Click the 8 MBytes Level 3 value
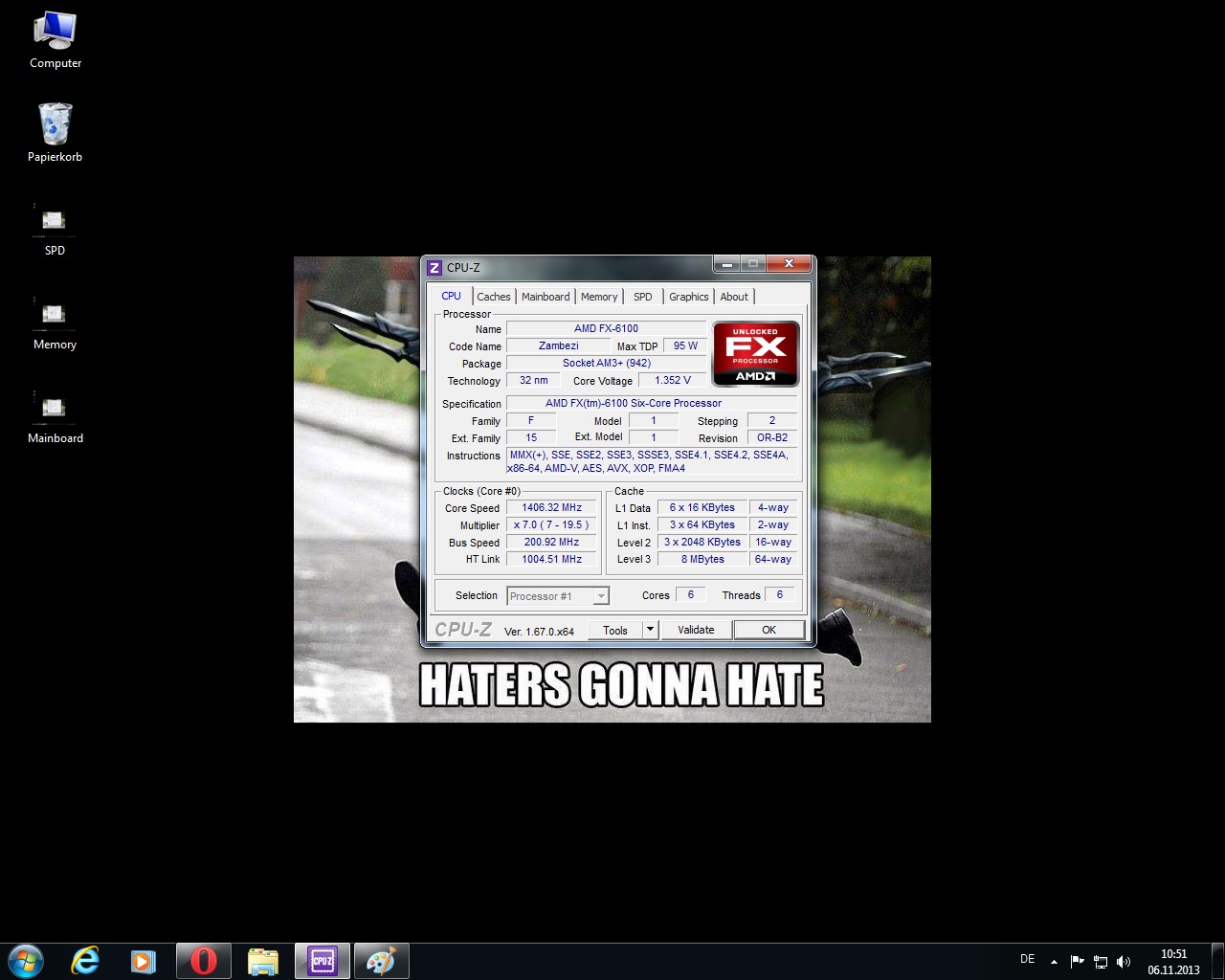The width and height of the screenshot is (1225, 980). [702, 559]
